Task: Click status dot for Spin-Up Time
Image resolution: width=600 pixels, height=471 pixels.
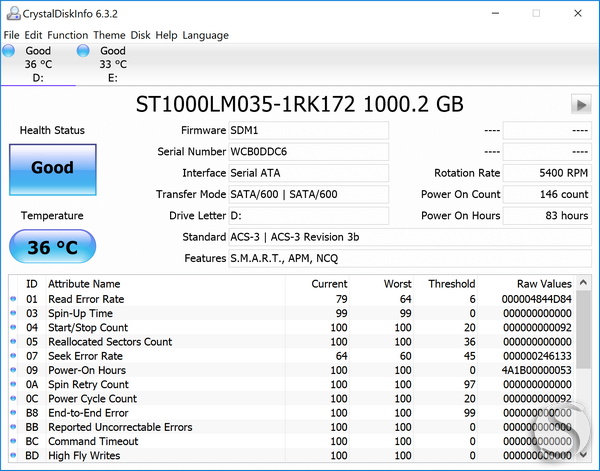Action: (13, 313)
